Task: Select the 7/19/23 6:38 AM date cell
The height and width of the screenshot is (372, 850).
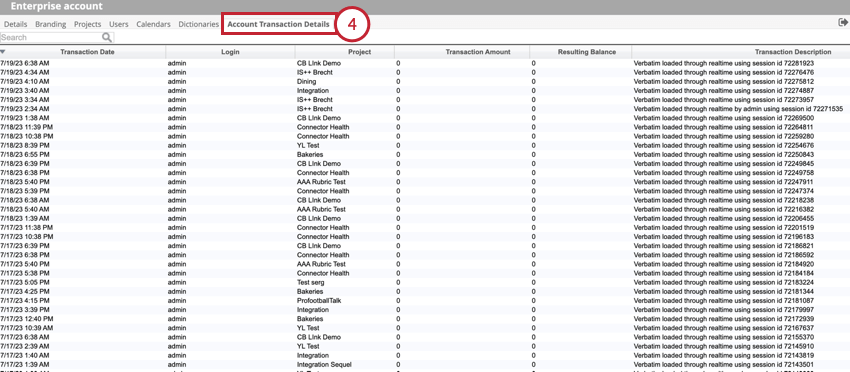Action: [x=24, y=63]
